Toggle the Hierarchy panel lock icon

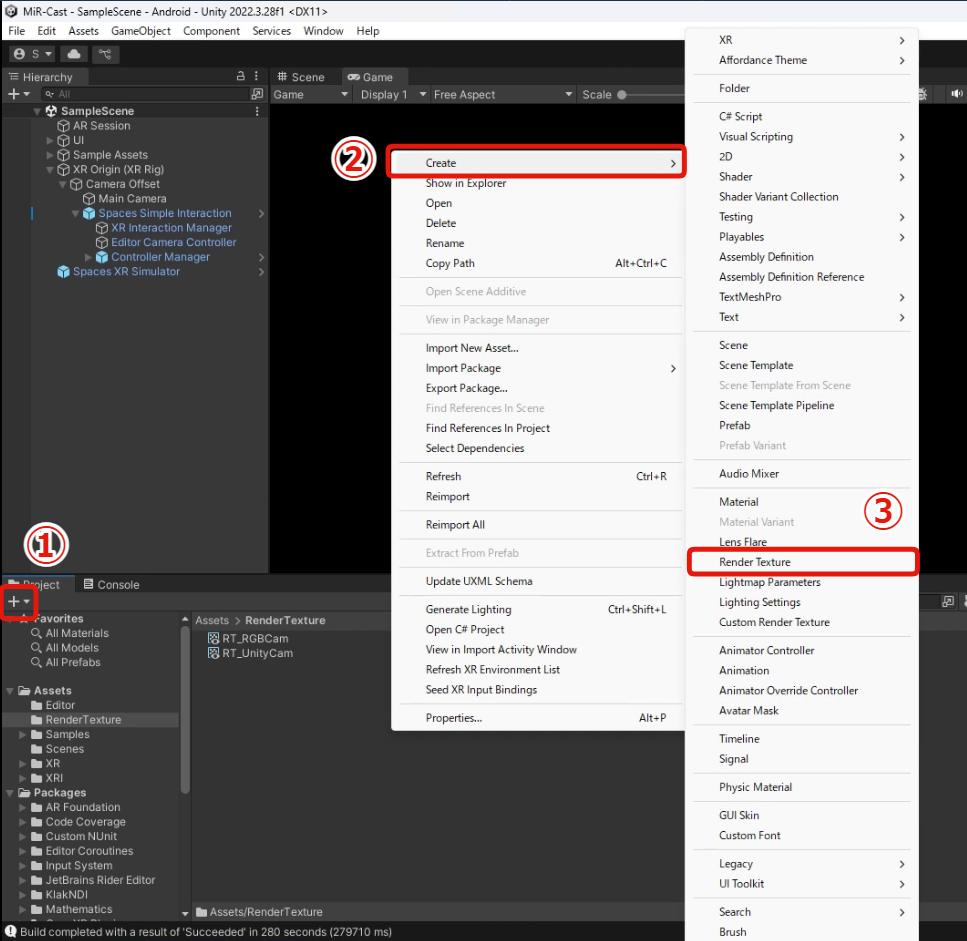[x=240, y=77]
